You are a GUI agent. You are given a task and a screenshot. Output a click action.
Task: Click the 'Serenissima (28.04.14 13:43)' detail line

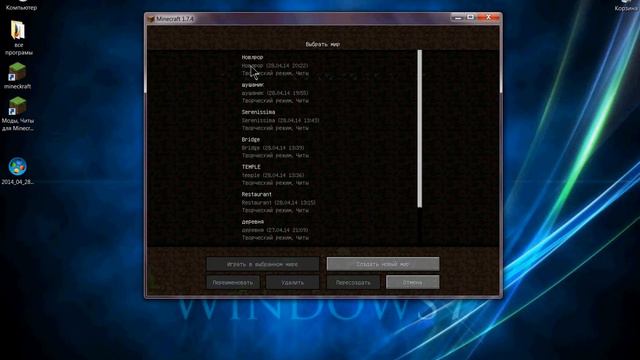point(280,120)
